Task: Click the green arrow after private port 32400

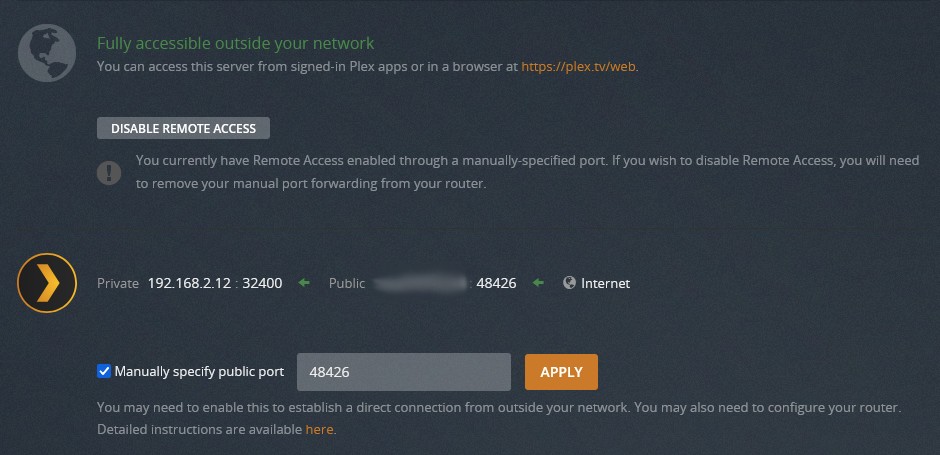Action: 304,283
